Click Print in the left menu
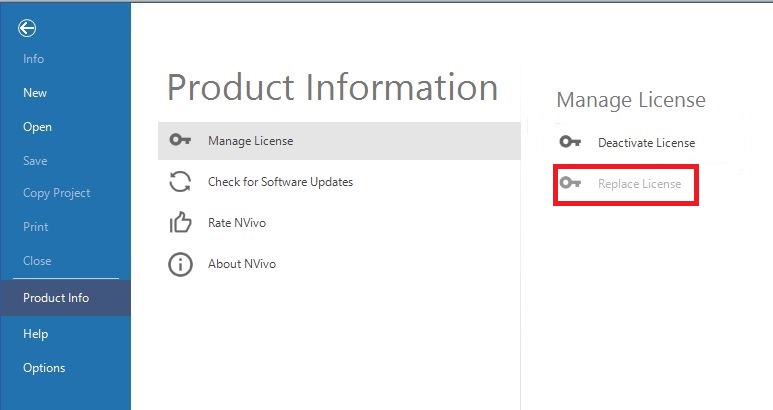The height and width of the screenshot is (410, 773). [35, 227]
